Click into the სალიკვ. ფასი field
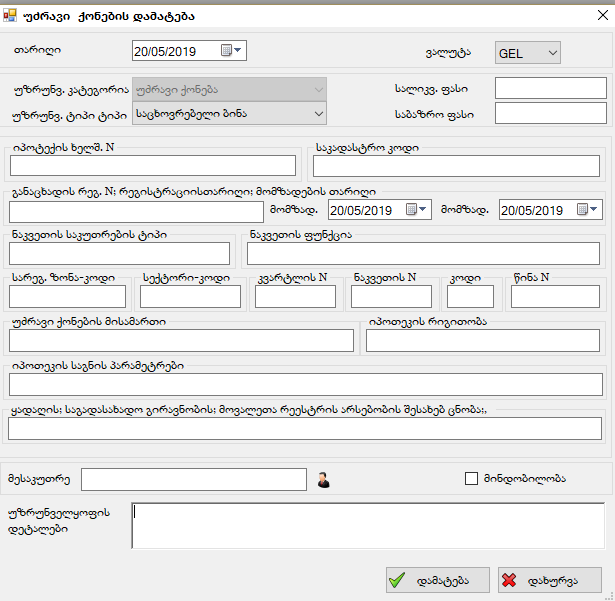The height and width of the screenshot is (601, 615). point(550,88)
